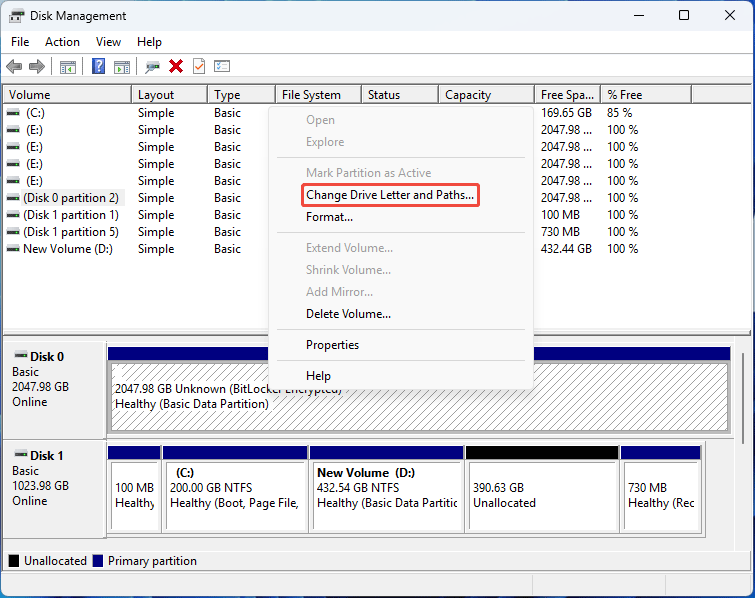
Task: Sort by the Type column header
Action: (x=242, y=95)
